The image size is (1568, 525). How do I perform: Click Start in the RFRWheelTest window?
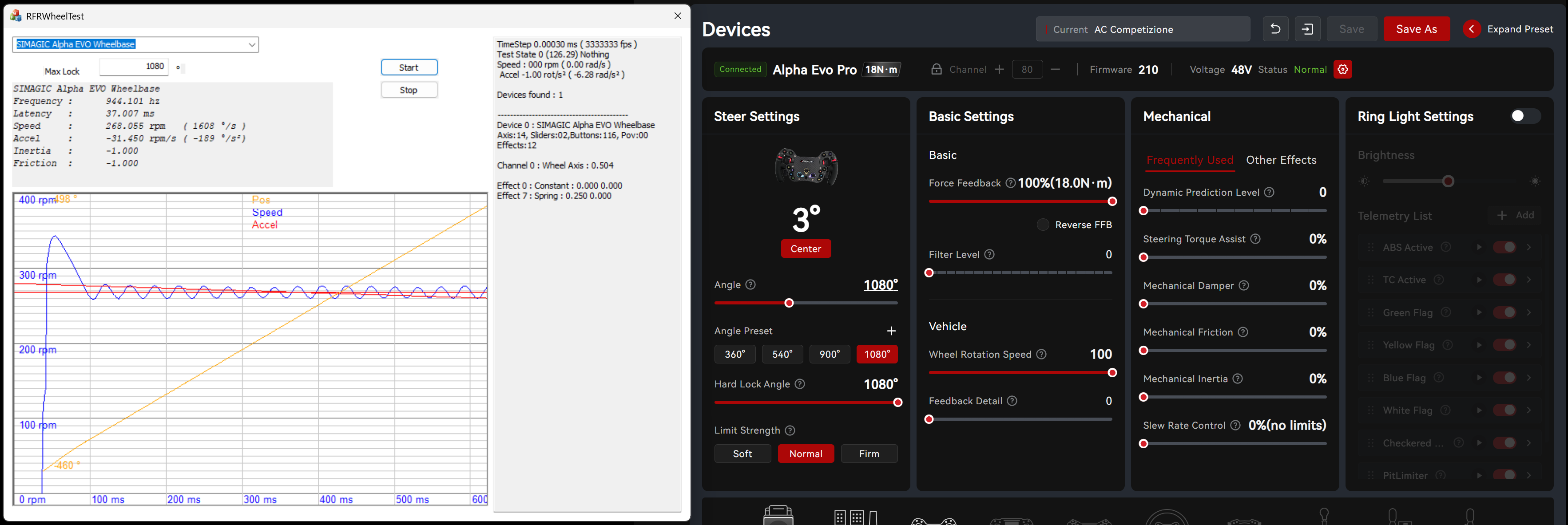(409, 67)
